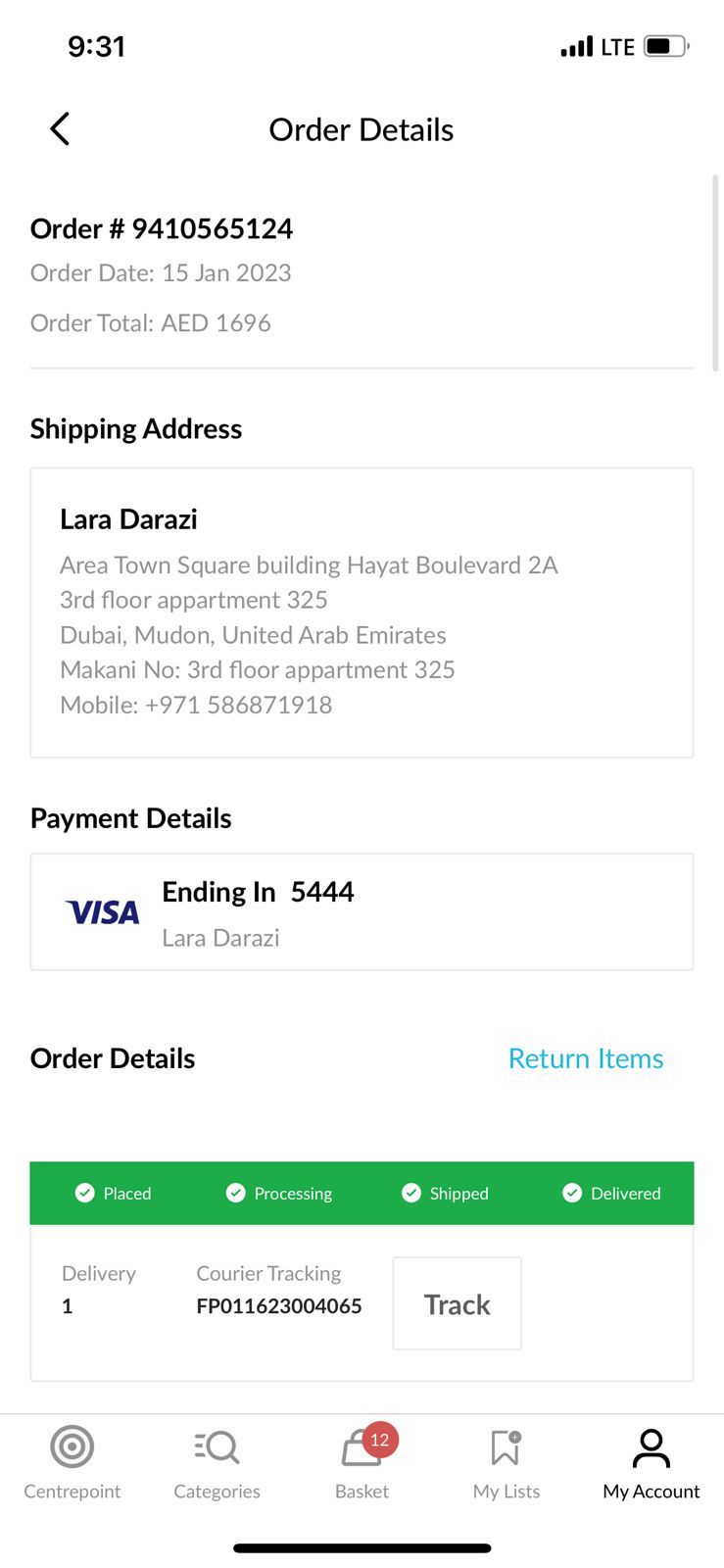Viewport: 724px width, 1568px height.
Task: Tap the vertical scrollbar on right edge
Action: point(715,273)
